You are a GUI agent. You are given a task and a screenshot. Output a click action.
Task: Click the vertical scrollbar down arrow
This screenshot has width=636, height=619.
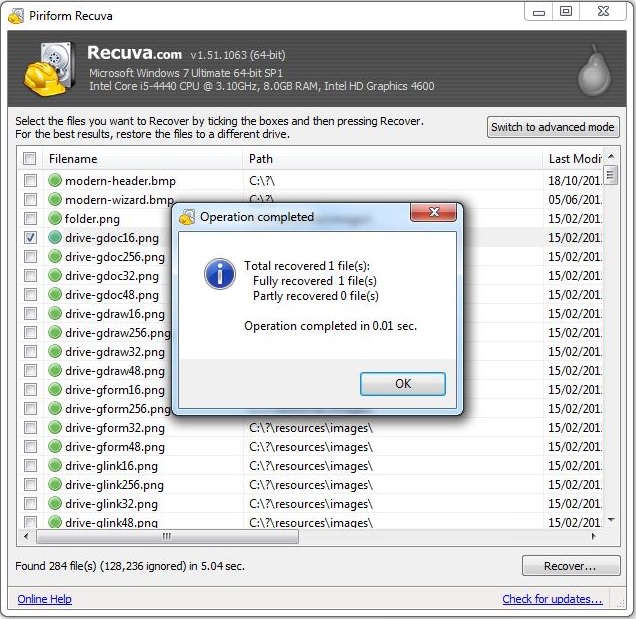coord(611,520)
